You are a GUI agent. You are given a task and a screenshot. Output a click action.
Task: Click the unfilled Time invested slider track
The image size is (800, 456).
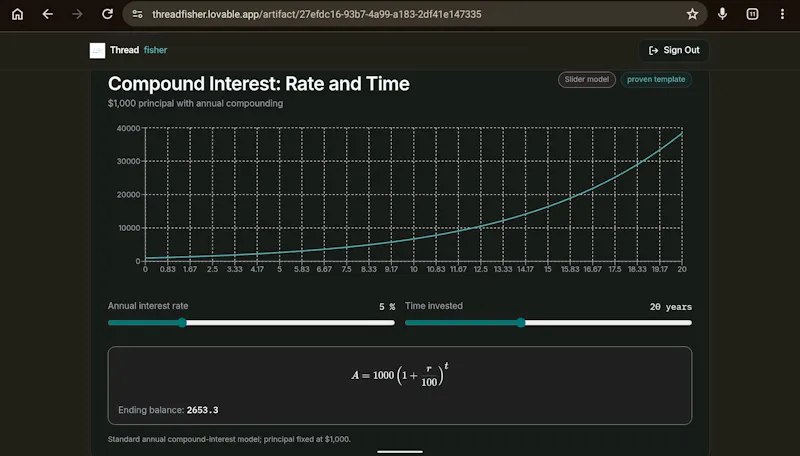coord(608,323)
